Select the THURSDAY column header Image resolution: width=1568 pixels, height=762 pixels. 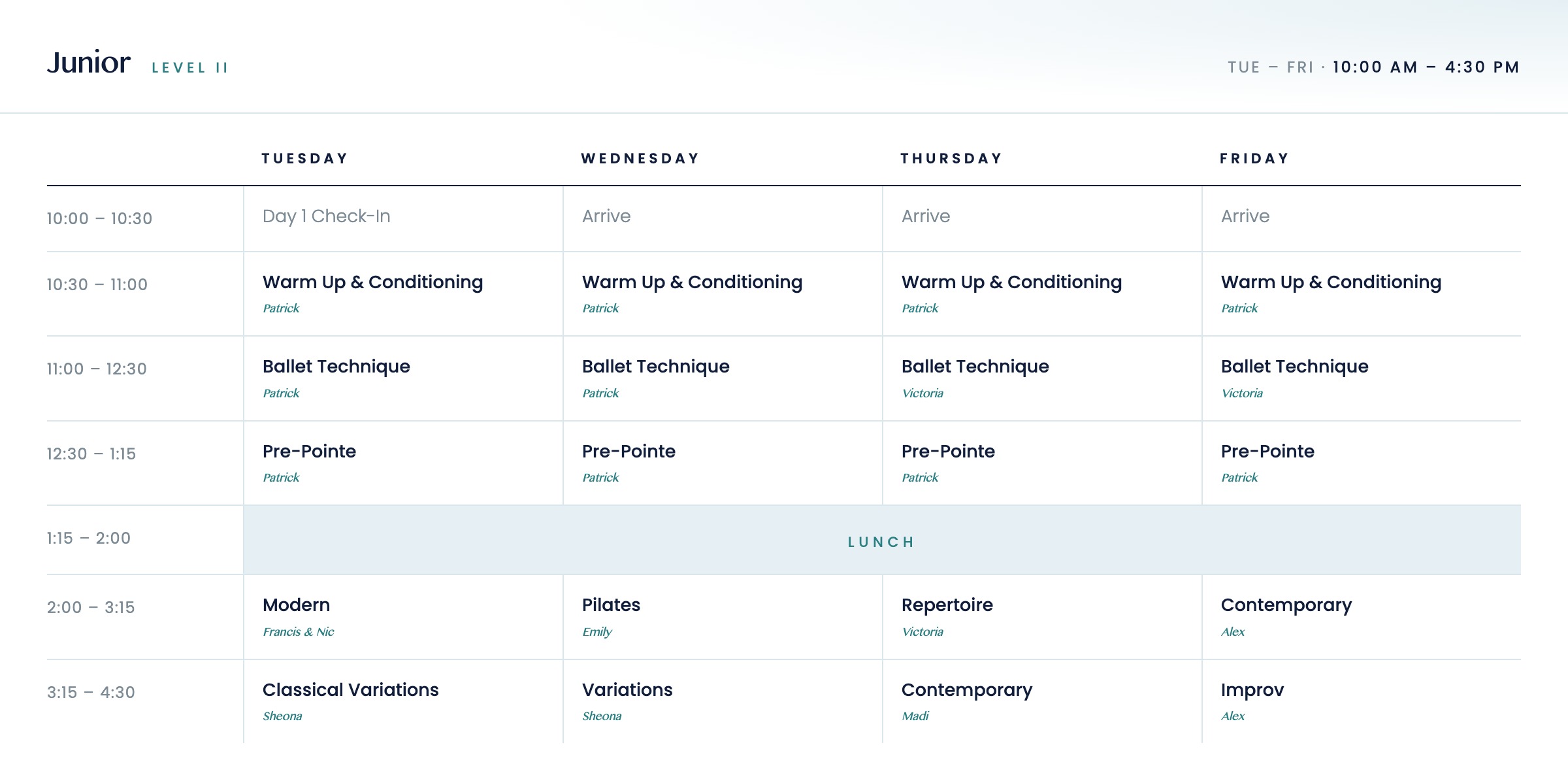coord(951,158)
